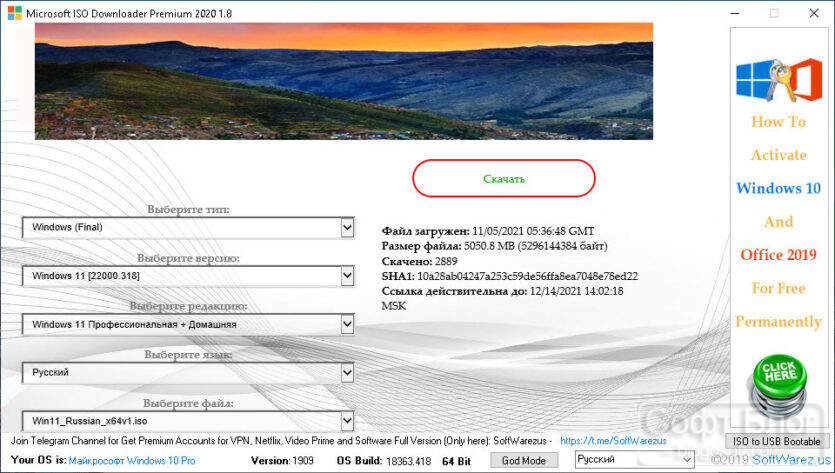
Task: Click the Version: 1909 text
Action: pyautogui.click(x=282, y=461)
